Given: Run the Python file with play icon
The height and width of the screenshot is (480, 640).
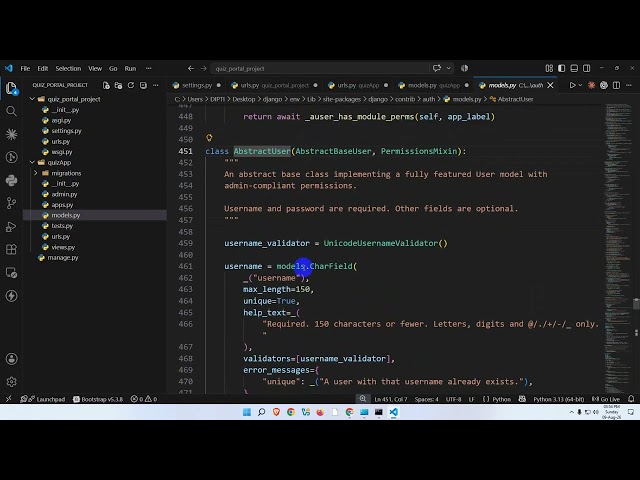Looking at the screenshot, I should click(x=572, y=85).
